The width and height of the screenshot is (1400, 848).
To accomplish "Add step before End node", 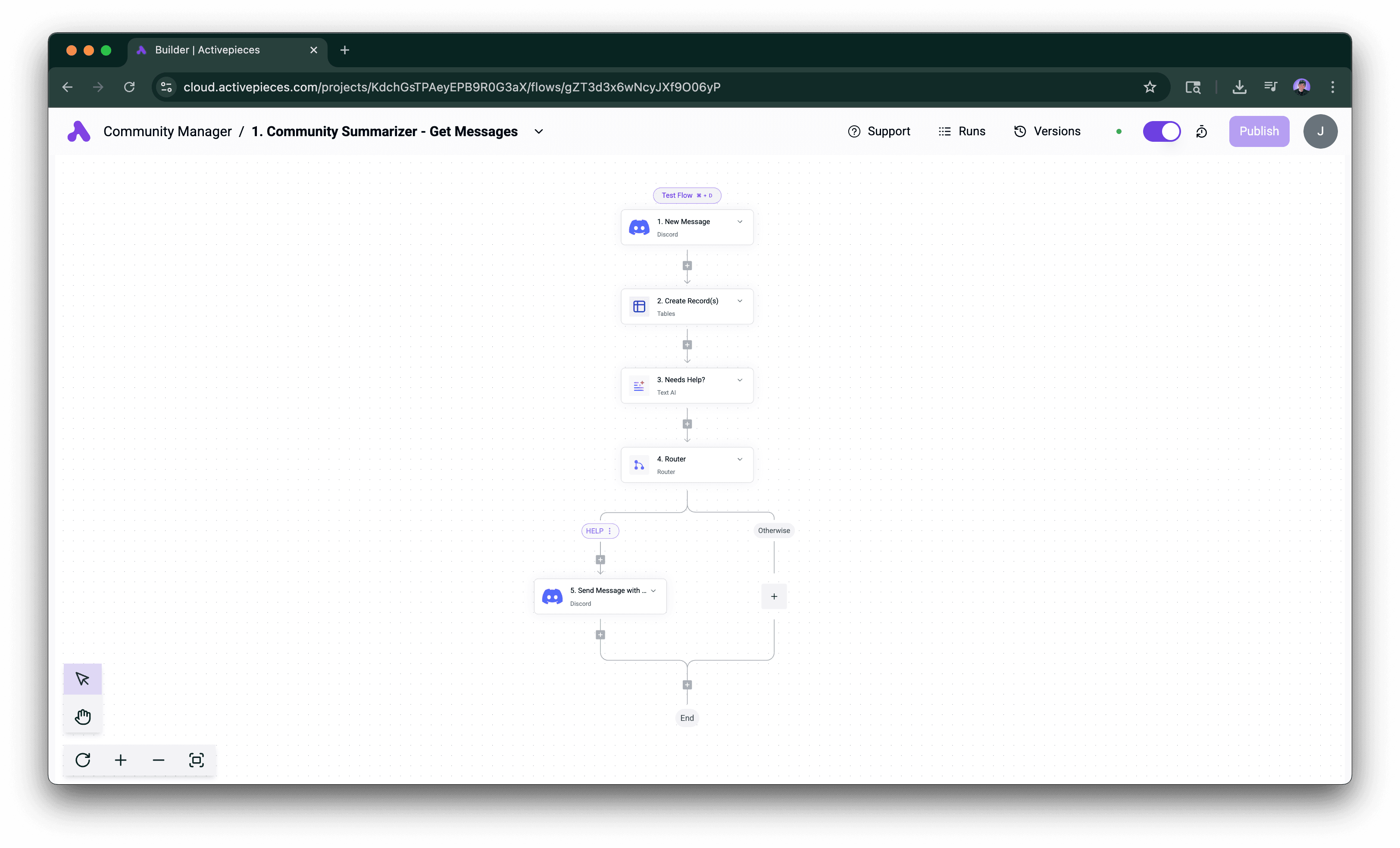I will 687,684.
